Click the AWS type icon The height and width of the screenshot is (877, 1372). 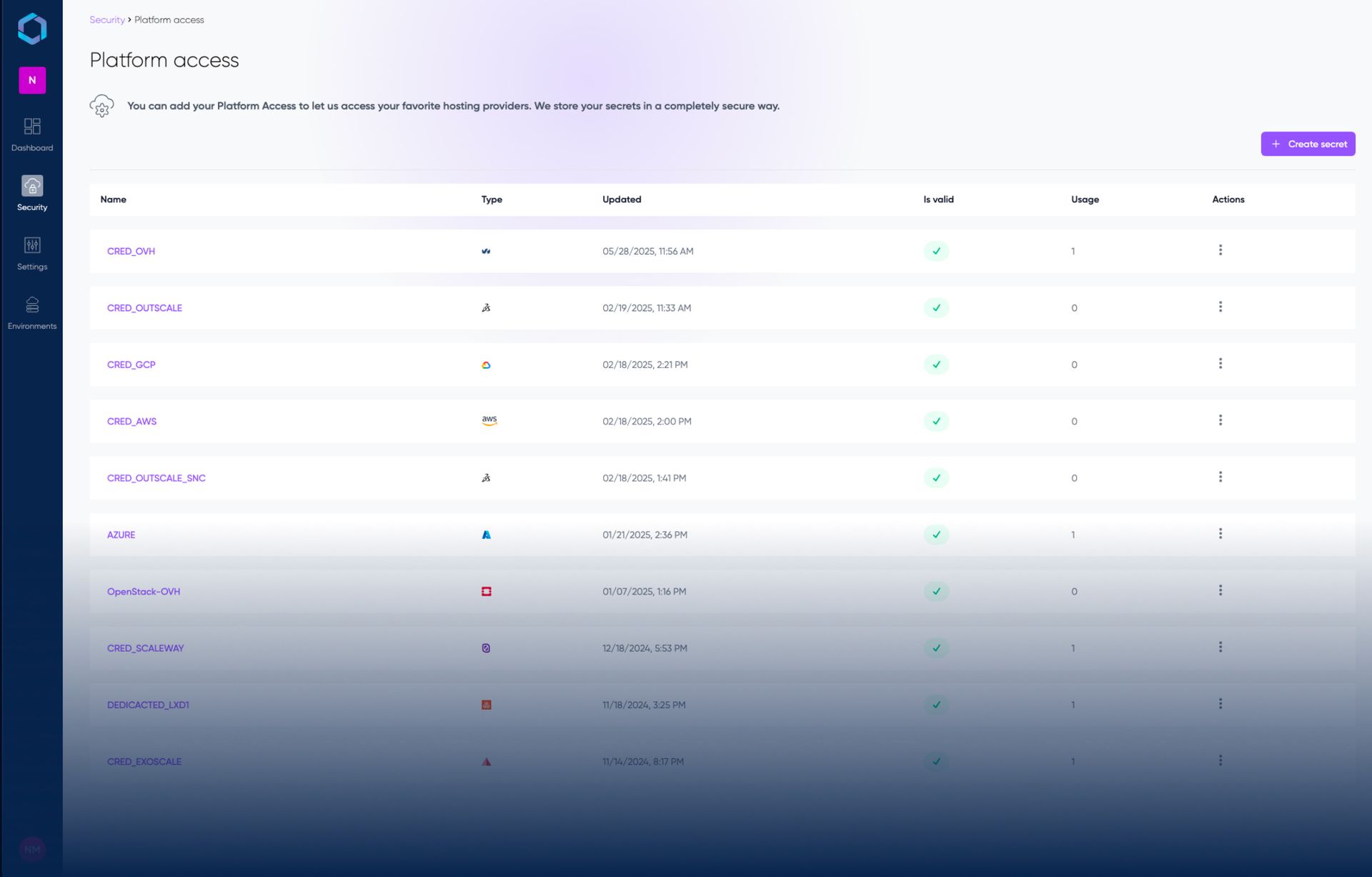click(489, 421)
